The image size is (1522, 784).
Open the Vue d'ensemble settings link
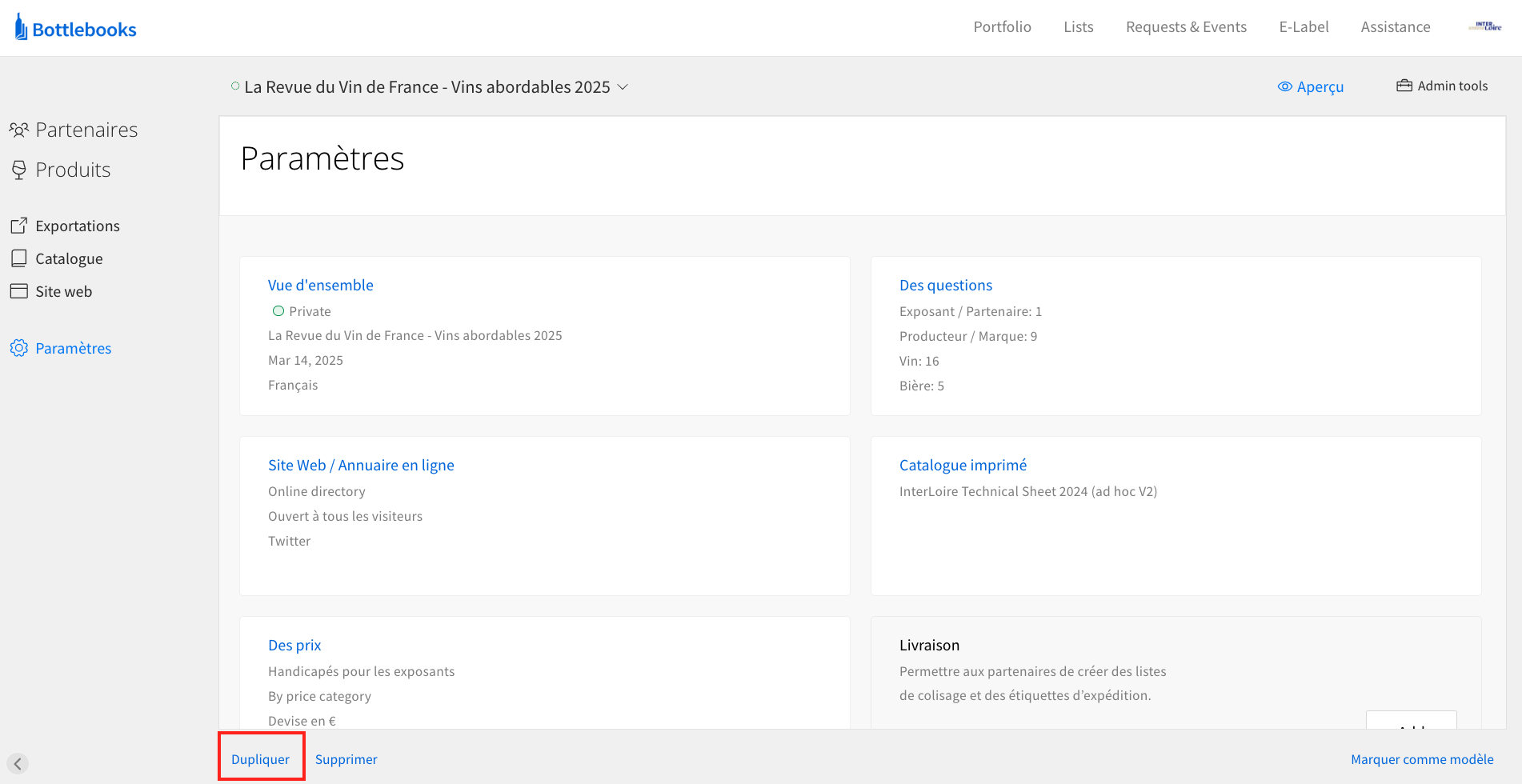pyautogui.click(x=321, y=285)
